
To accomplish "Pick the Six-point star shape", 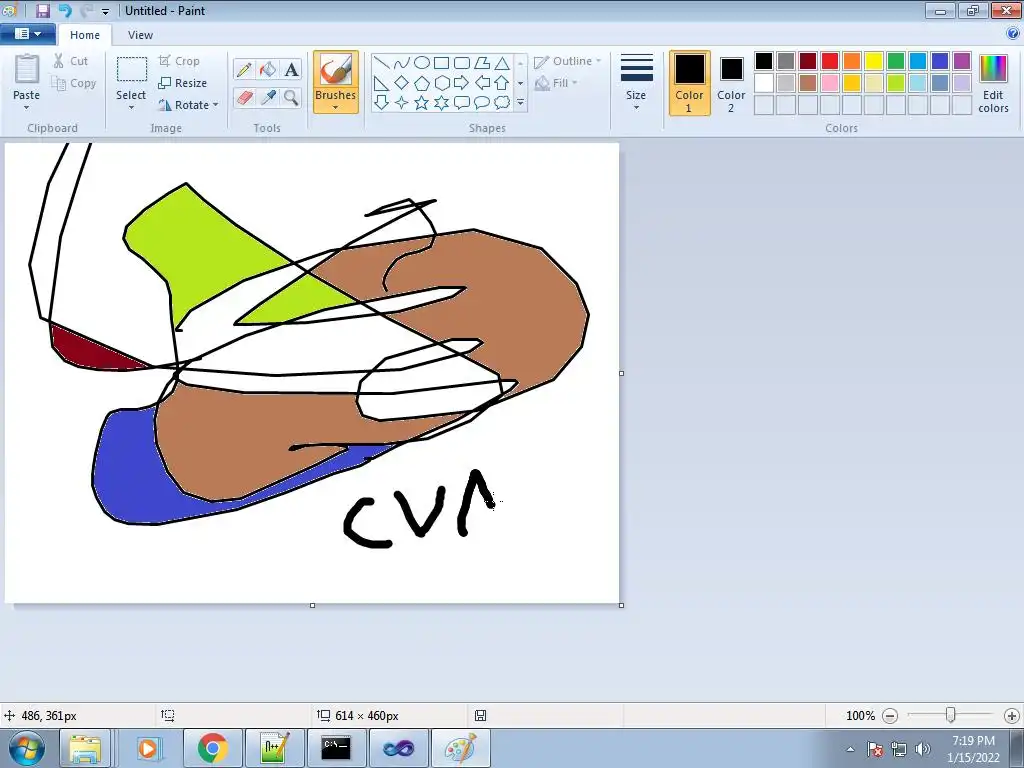I will coord(442,103).
